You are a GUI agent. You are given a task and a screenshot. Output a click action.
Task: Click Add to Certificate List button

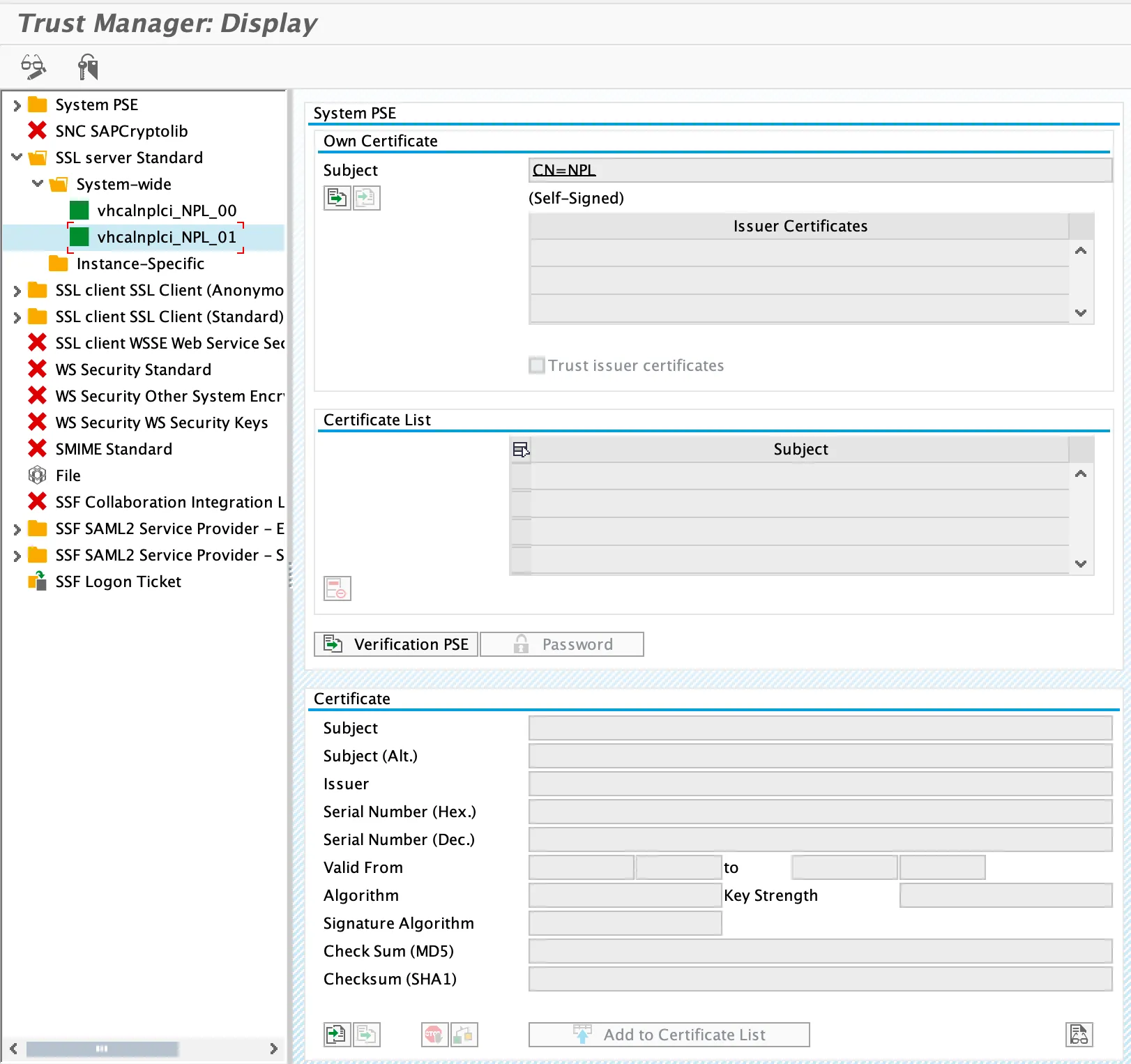coord(669,1035)
